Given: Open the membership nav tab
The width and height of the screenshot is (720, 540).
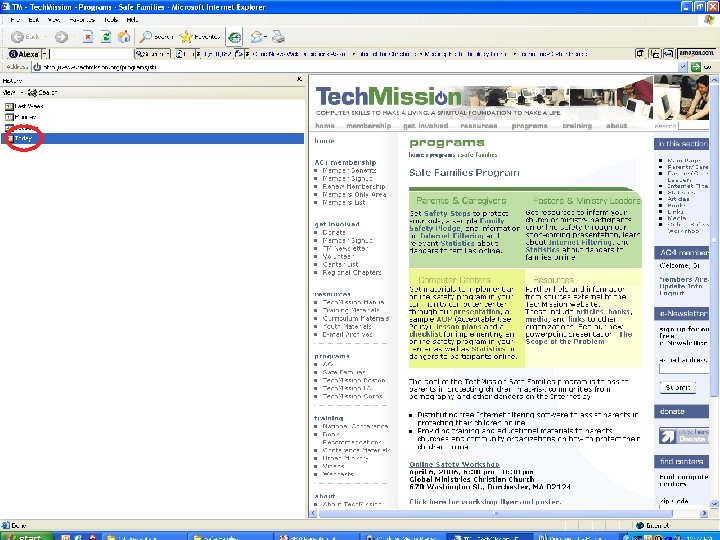Looking at the screenshot, I should [369, 126].
